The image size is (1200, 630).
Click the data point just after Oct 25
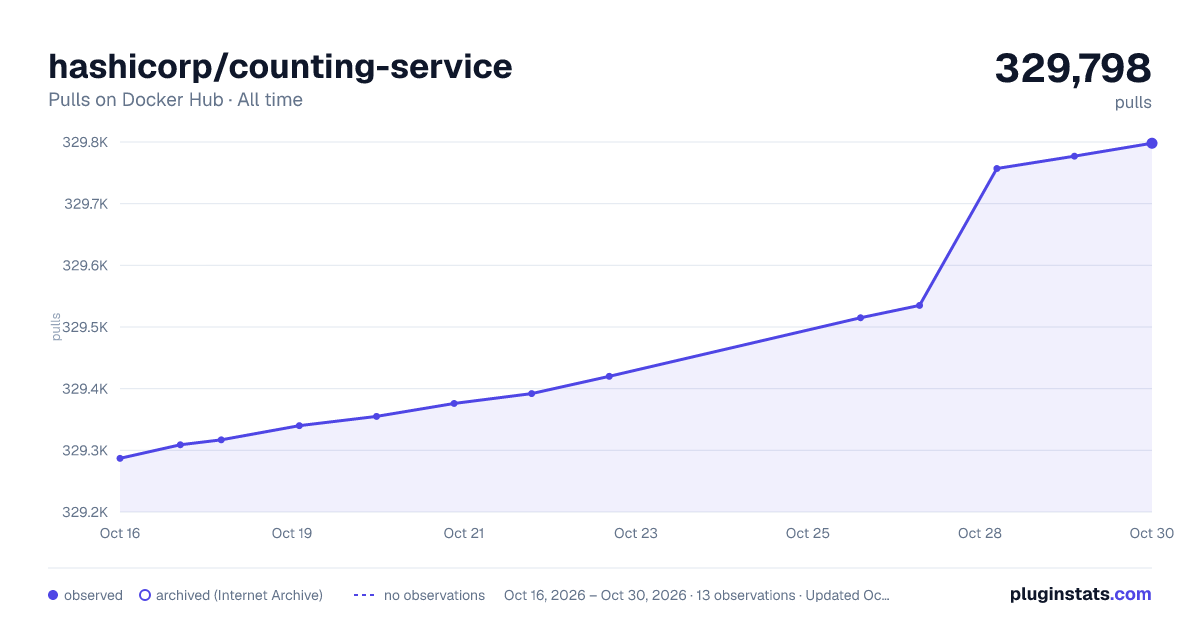click(x=860, y=317)
